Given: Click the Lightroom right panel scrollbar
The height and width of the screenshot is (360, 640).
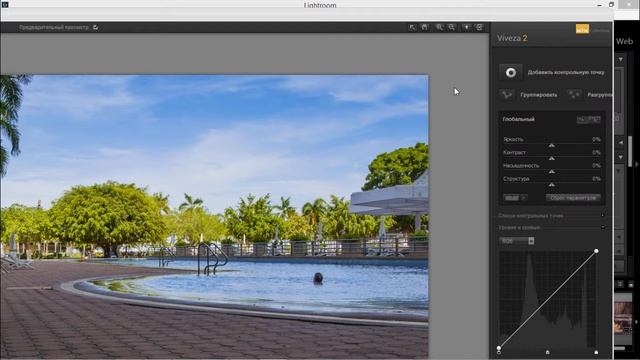Looking at the screenshot, I should click(630, 151).
